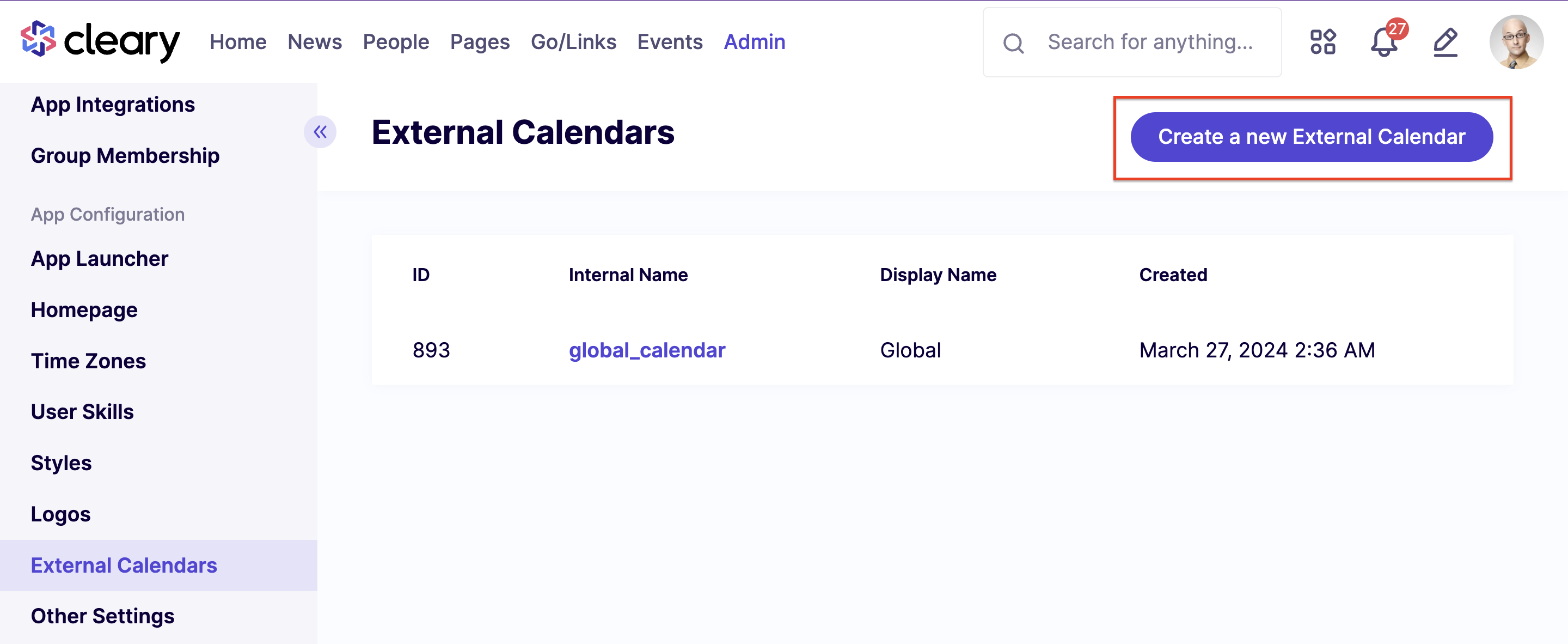Click the Created column header
This screenshot has height=644, width=1568.
tap(1173, 274)
